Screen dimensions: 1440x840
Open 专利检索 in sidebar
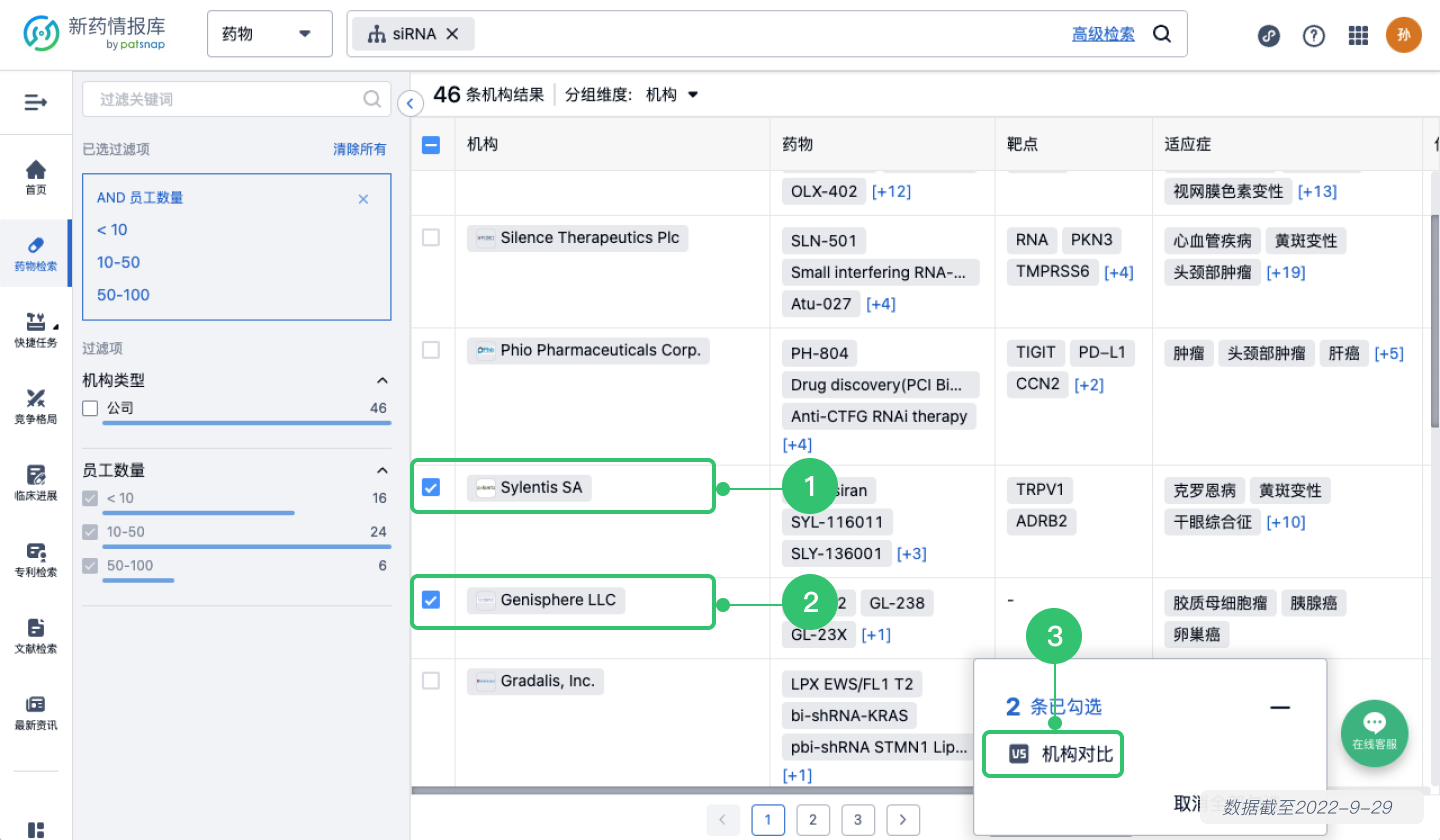coord(36,559)
